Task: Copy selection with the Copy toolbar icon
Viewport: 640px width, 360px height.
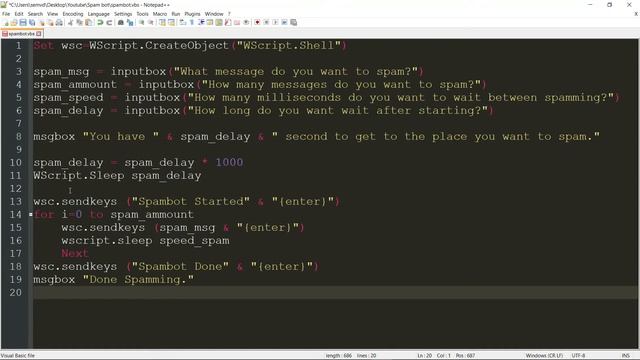Action: tap(79, 22)
